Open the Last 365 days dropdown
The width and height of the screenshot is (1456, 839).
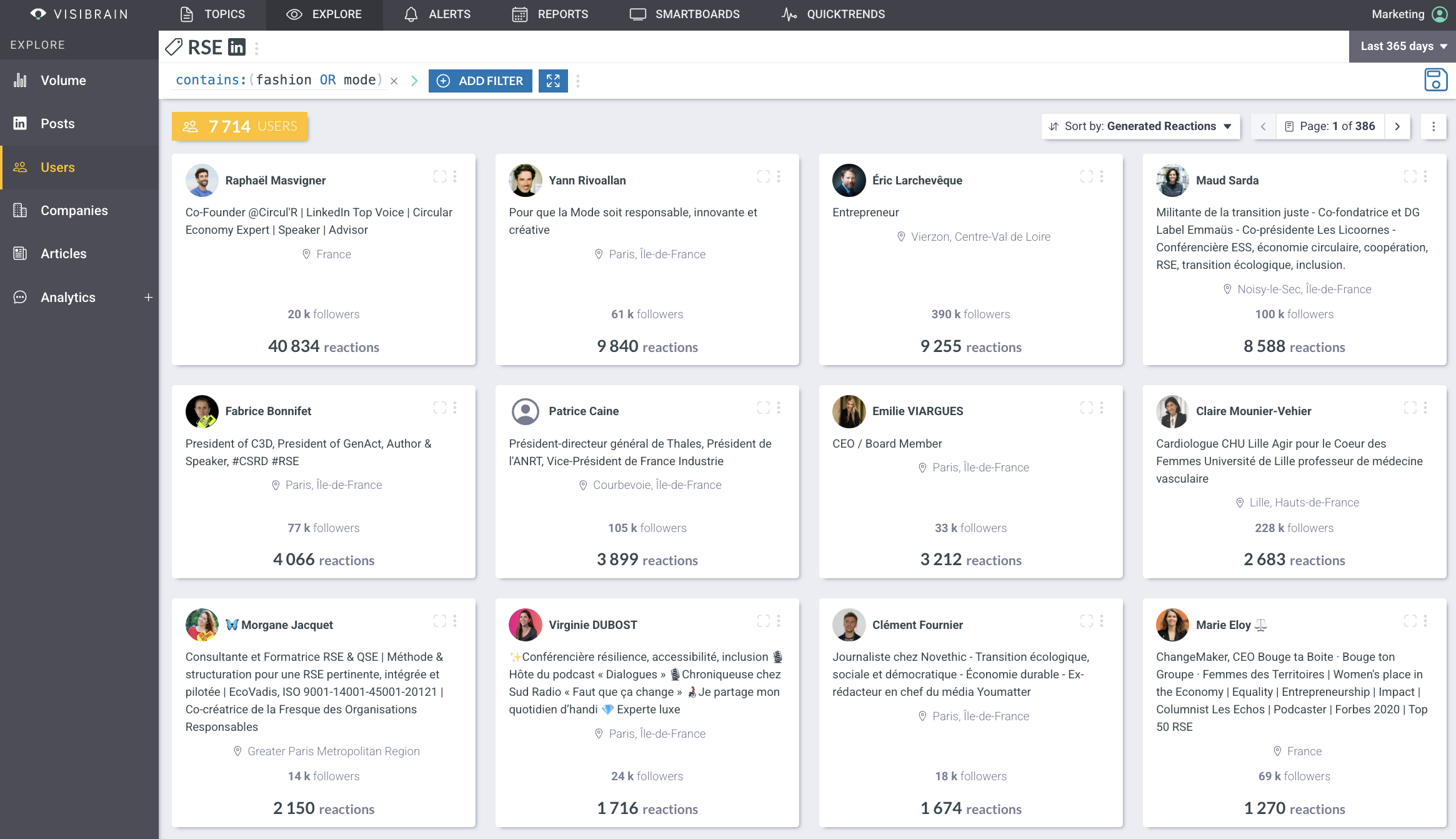1403,46
